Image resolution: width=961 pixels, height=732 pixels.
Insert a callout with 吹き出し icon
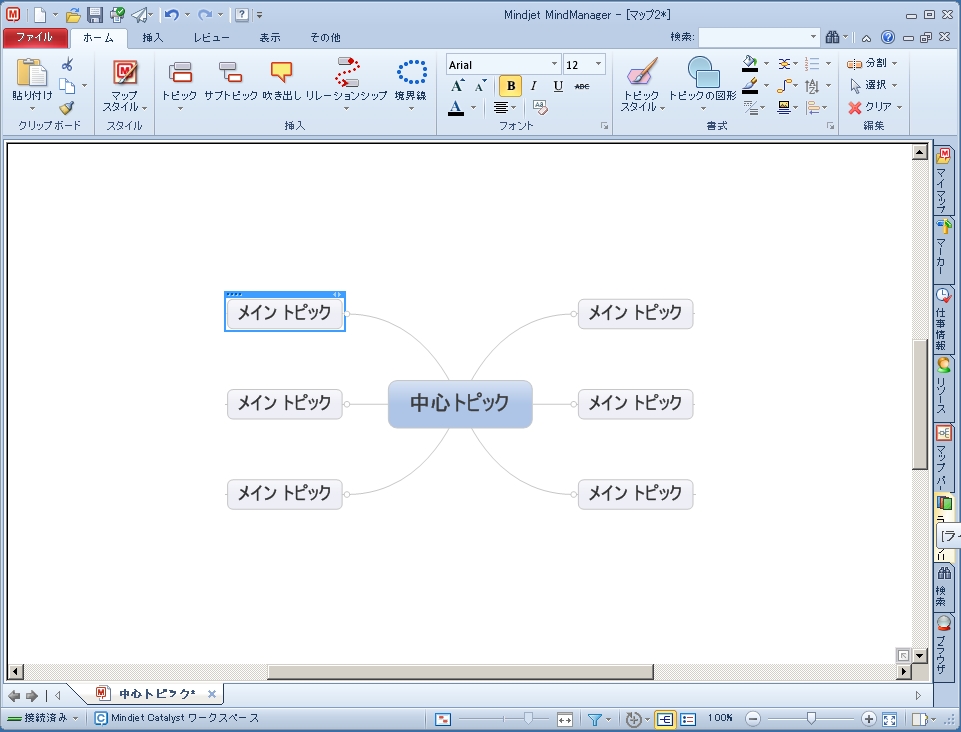click(x=281, y=73)
